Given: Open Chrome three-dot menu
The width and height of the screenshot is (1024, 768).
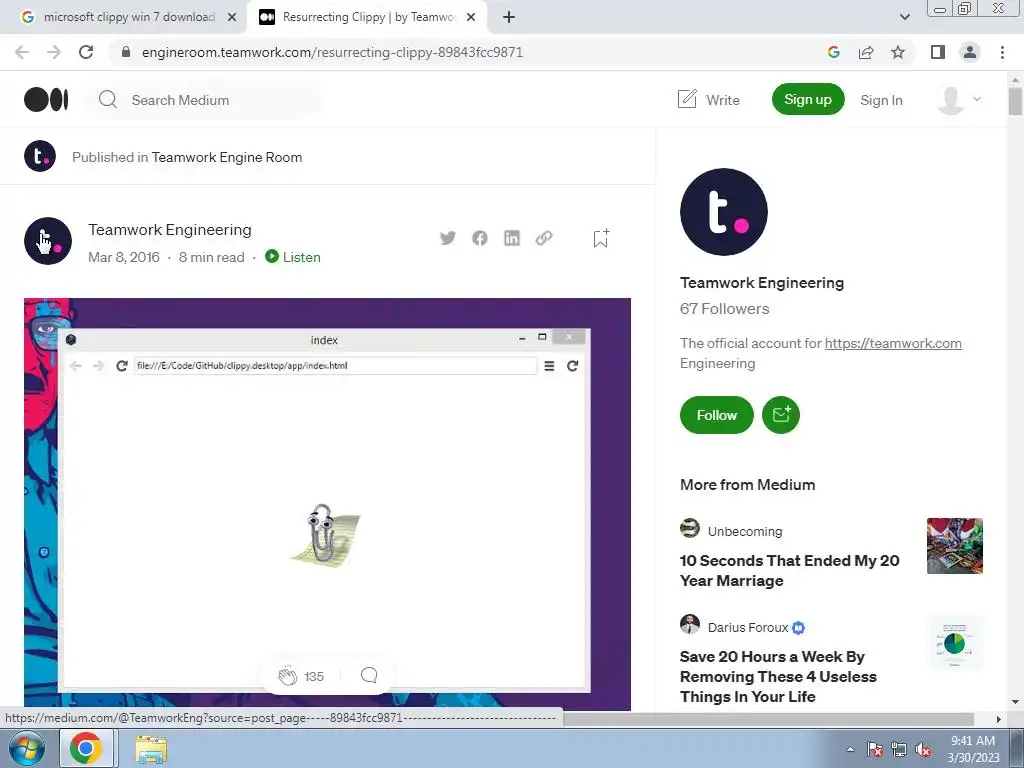Looking at the screenshot, I should pos(1002,52).
